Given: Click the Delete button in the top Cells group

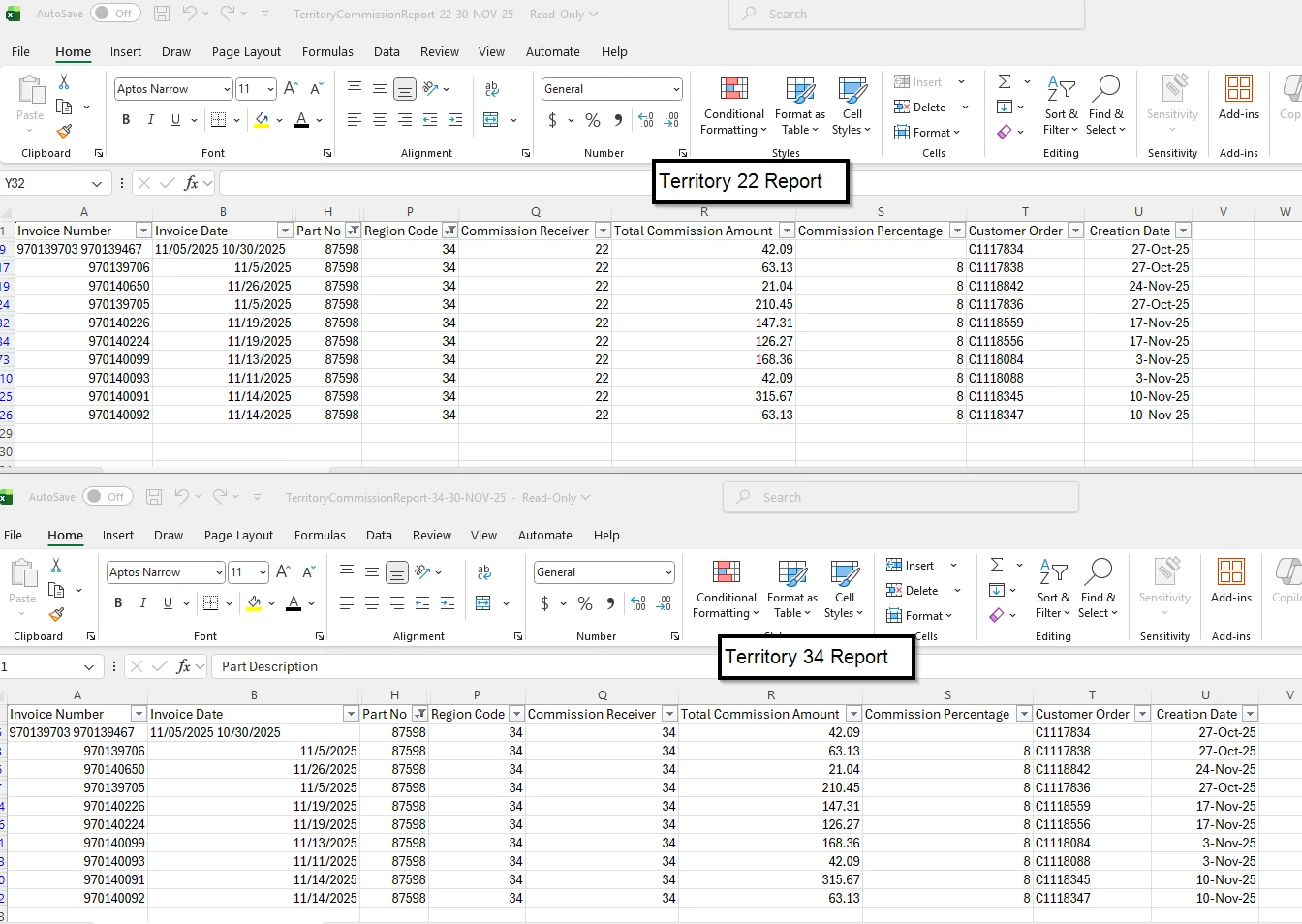Looking at the screenshot, I should point(928,108).
